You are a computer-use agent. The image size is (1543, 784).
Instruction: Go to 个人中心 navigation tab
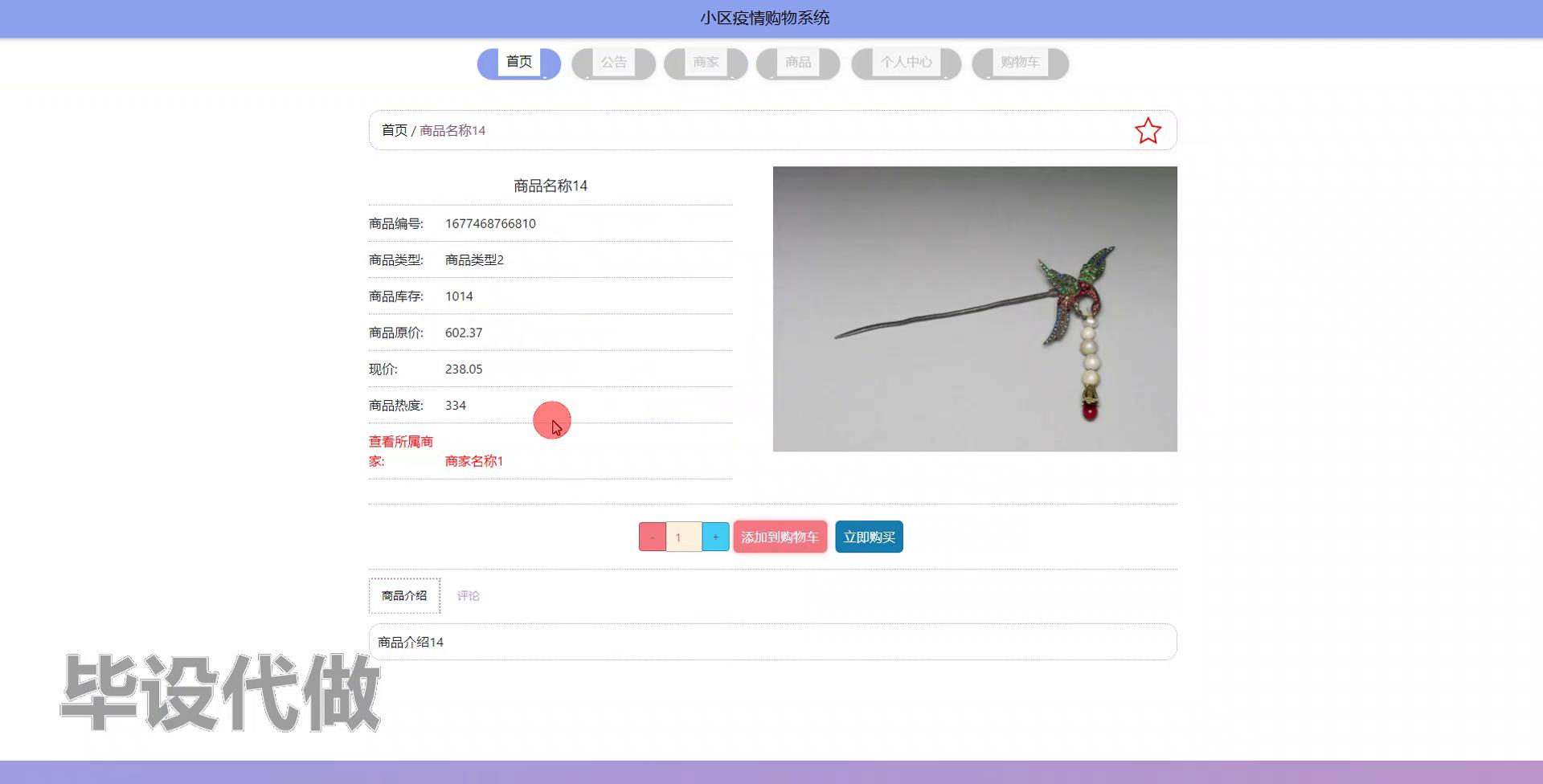(906, 63)
